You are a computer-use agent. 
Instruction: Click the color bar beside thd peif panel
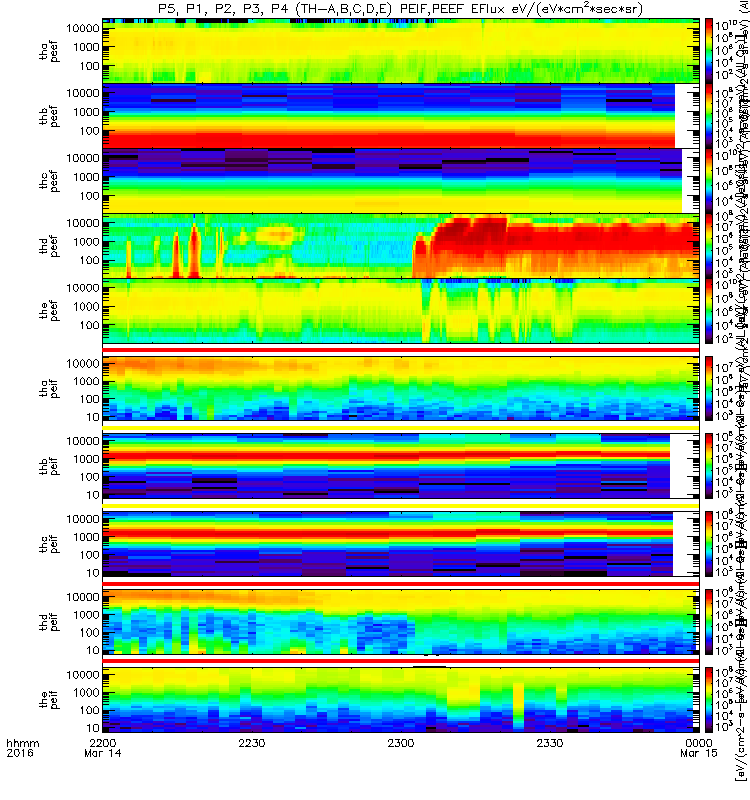709,621
